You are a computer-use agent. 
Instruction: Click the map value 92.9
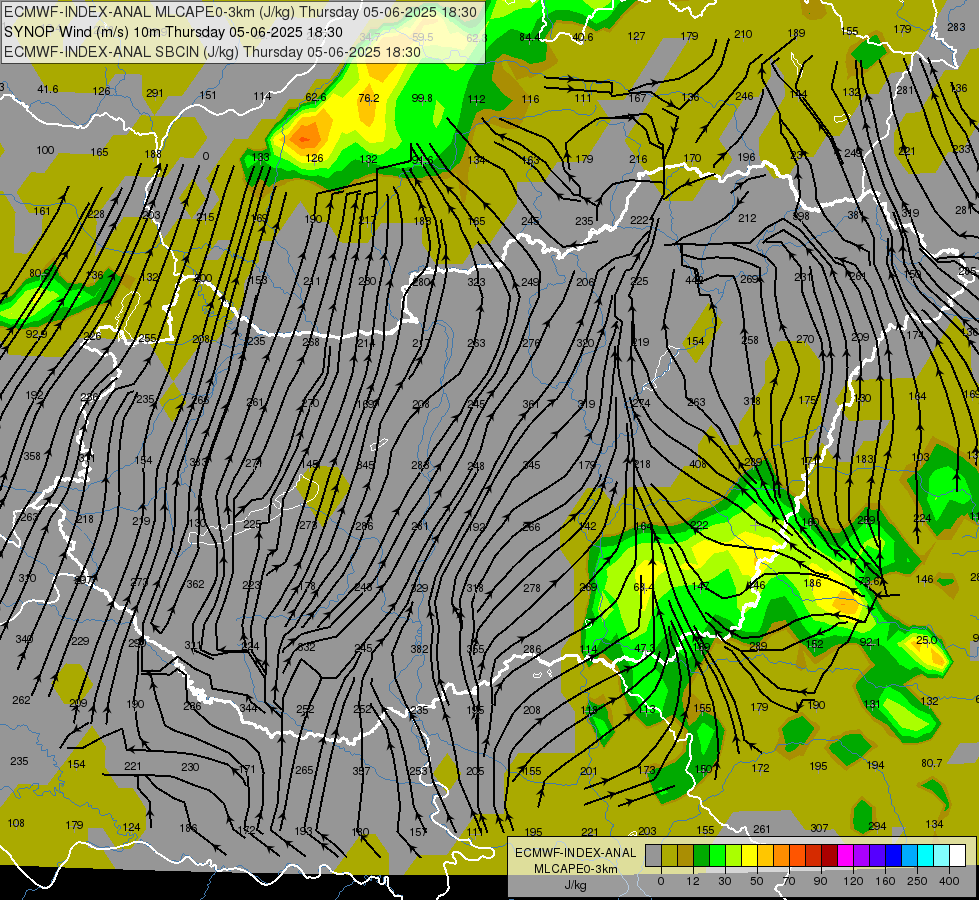[37, 334]
